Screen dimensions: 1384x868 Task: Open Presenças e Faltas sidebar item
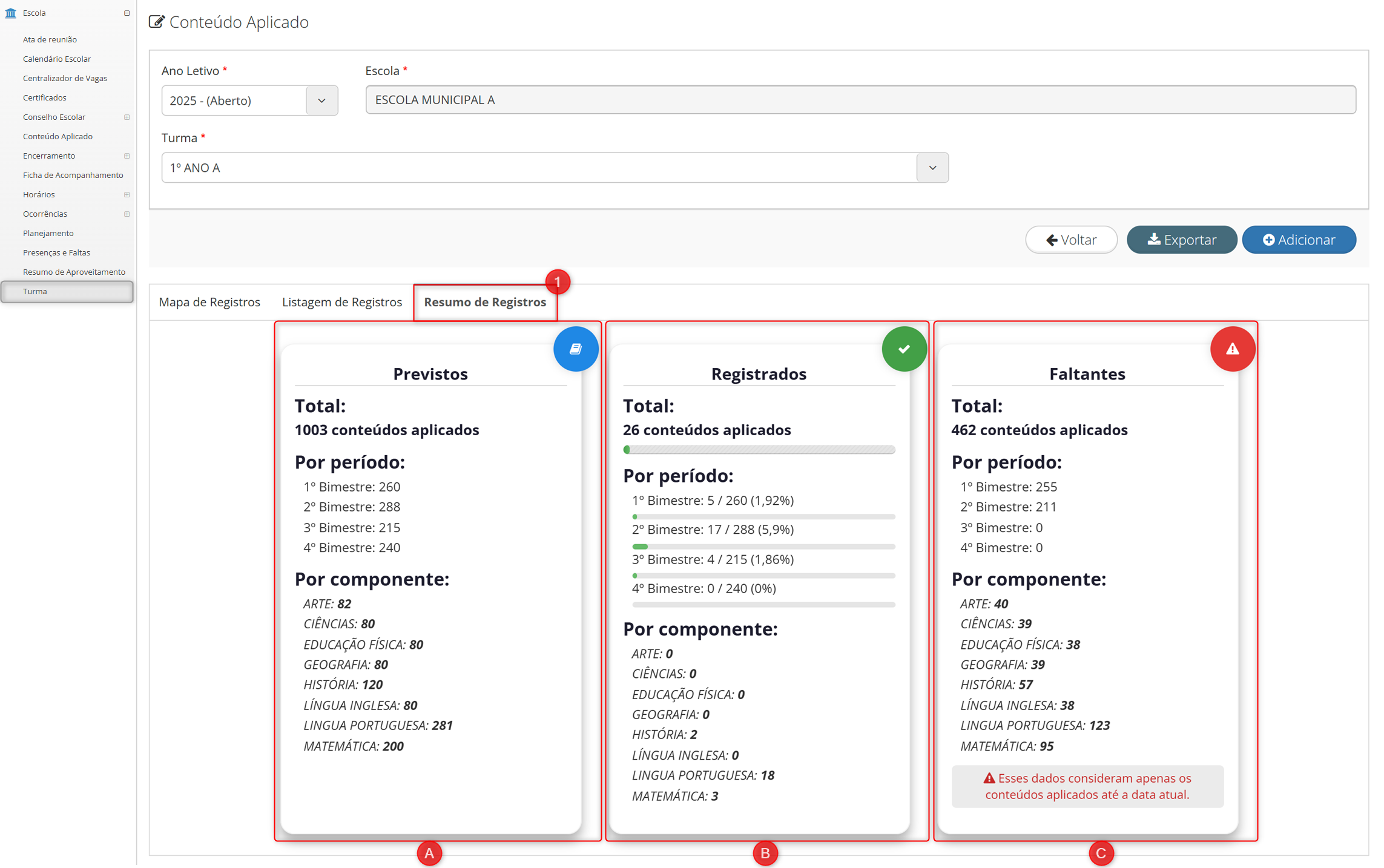(56, 252)
